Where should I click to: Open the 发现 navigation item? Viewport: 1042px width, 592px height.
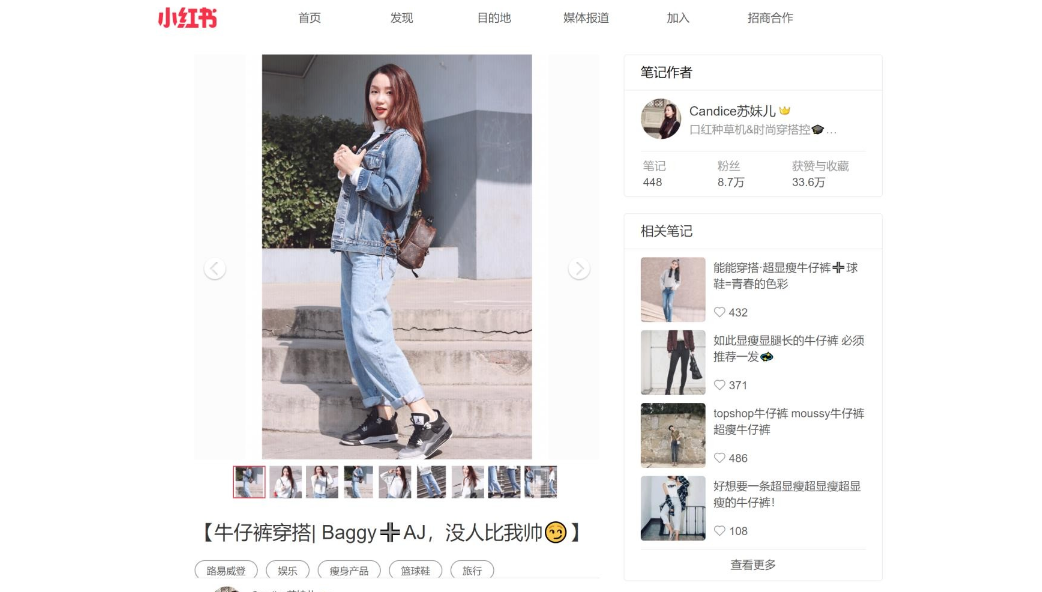pos(401,18)
